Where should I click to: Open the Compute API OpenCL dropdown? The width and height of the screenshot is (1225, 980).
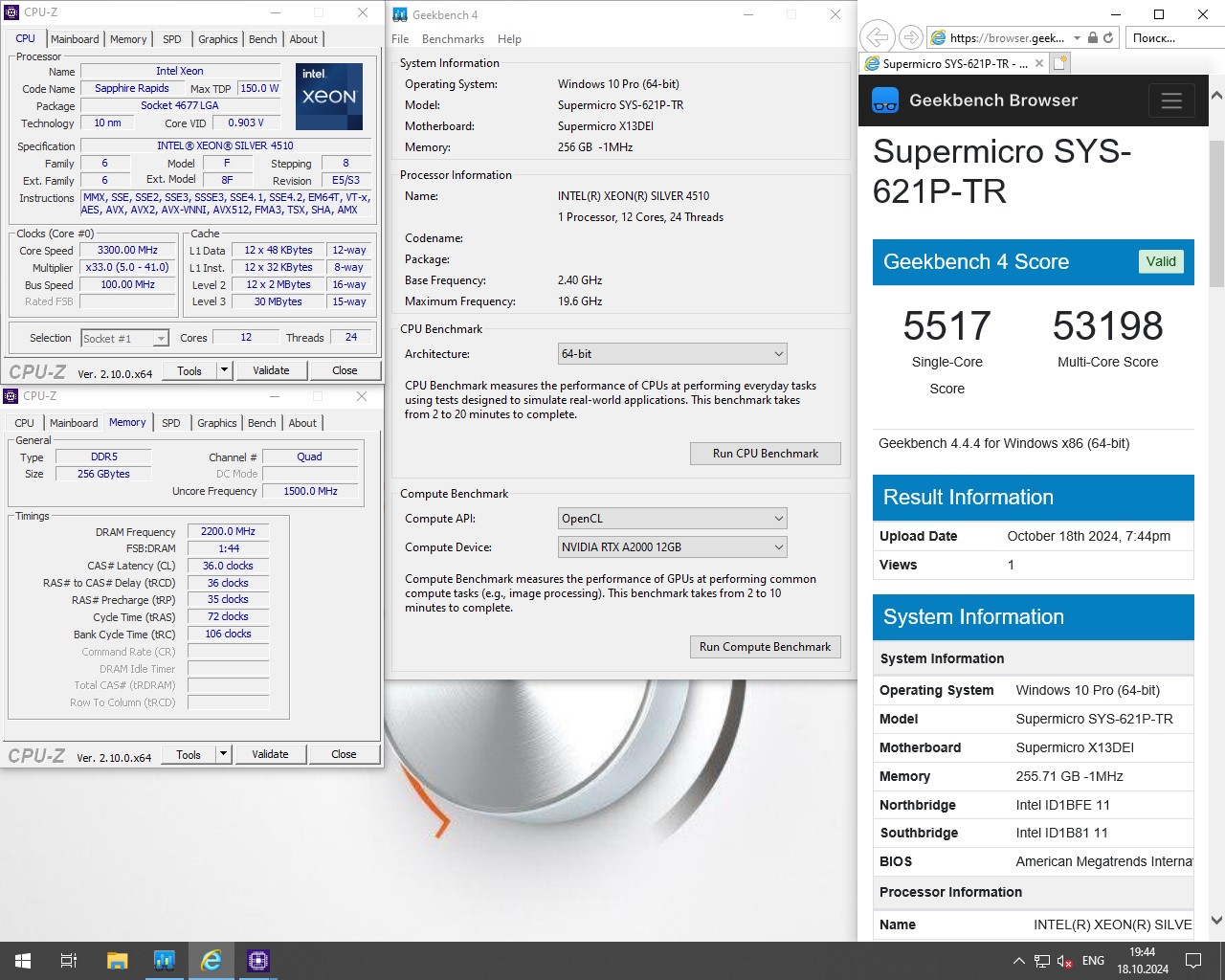[673, 519]
